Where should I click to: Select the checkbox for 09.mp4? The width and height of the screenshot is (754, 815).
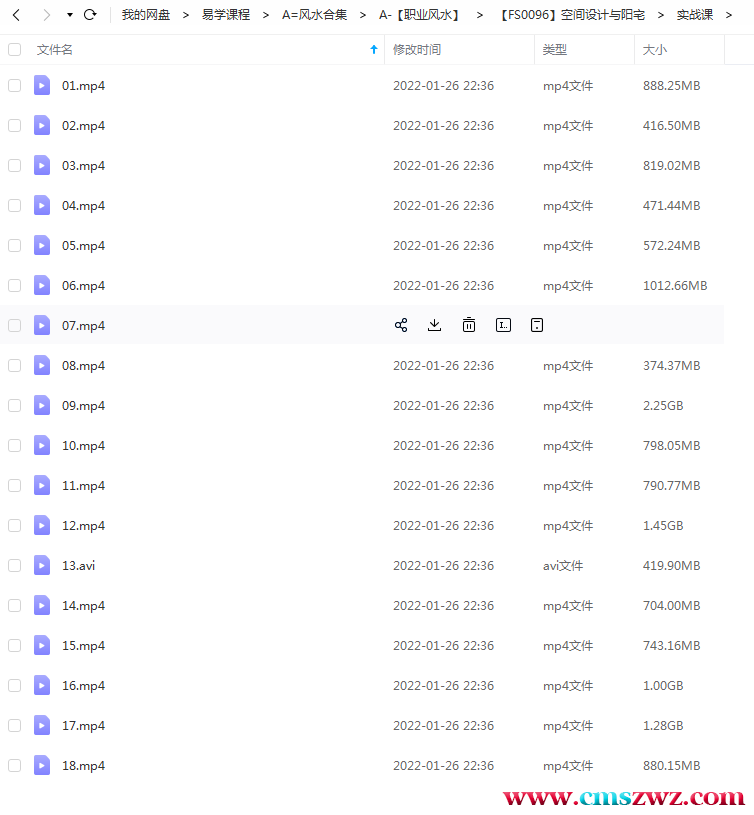tap(14, 406)
